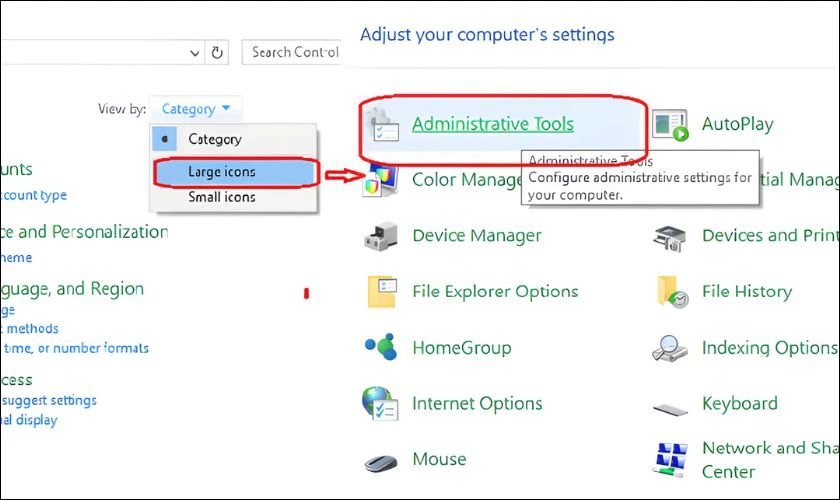Expand the View by Category dropdown
The height and width of the screenshot is (500, 840).
197,109
